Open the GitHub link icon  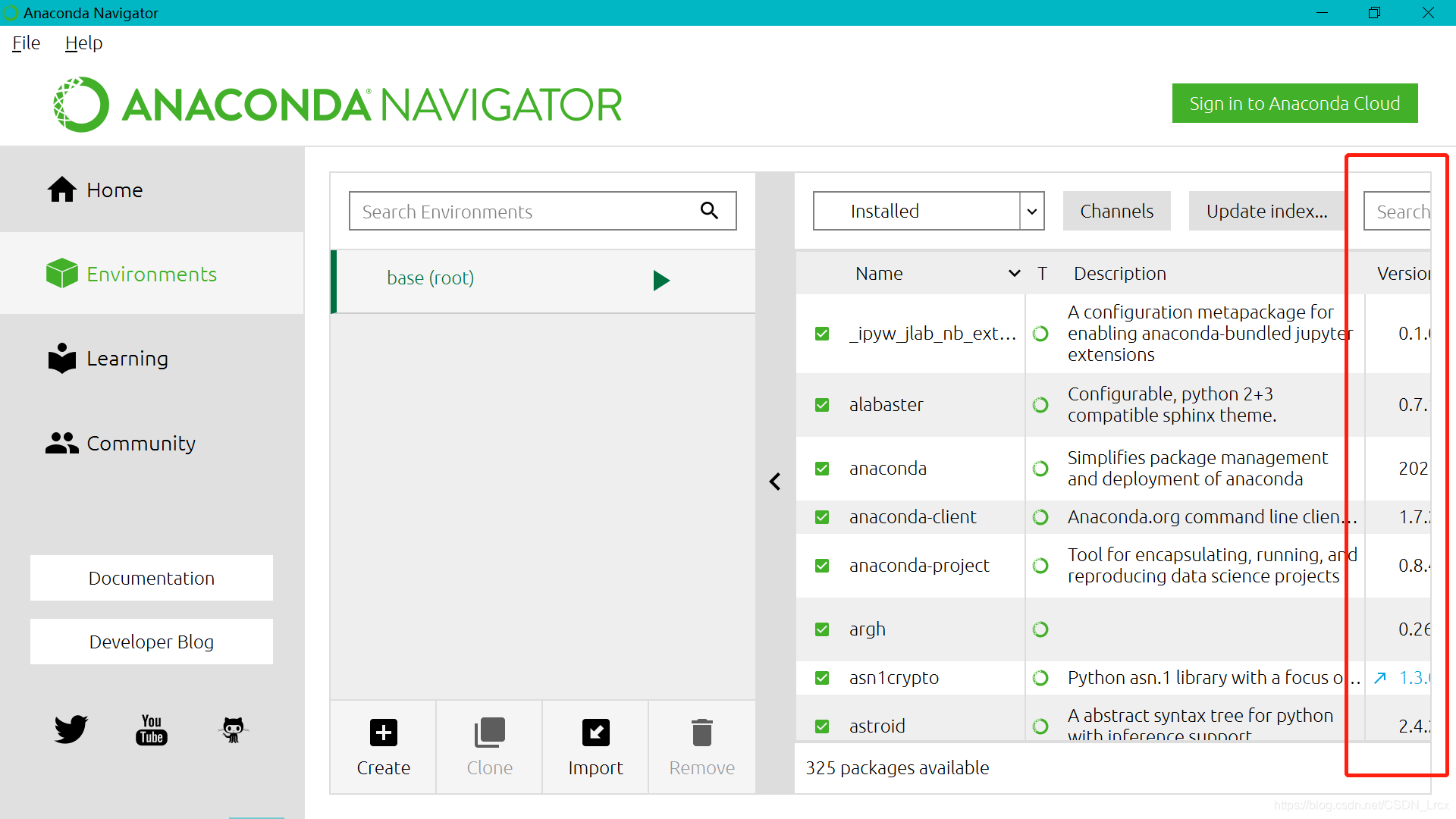tap(234, 730)
